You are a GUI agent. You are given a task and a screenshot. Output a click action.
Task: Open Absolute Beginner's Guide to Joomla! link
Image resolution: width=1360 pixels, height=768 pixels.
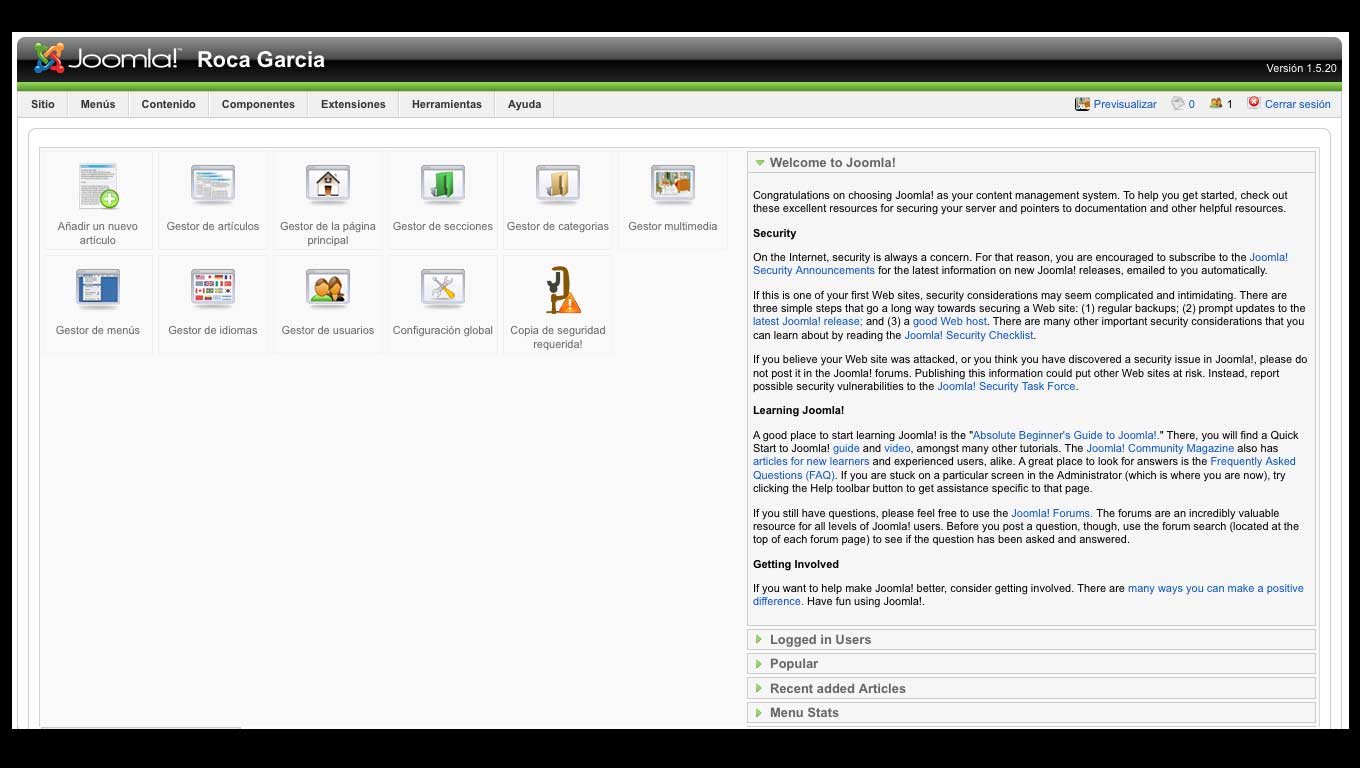1064,436
